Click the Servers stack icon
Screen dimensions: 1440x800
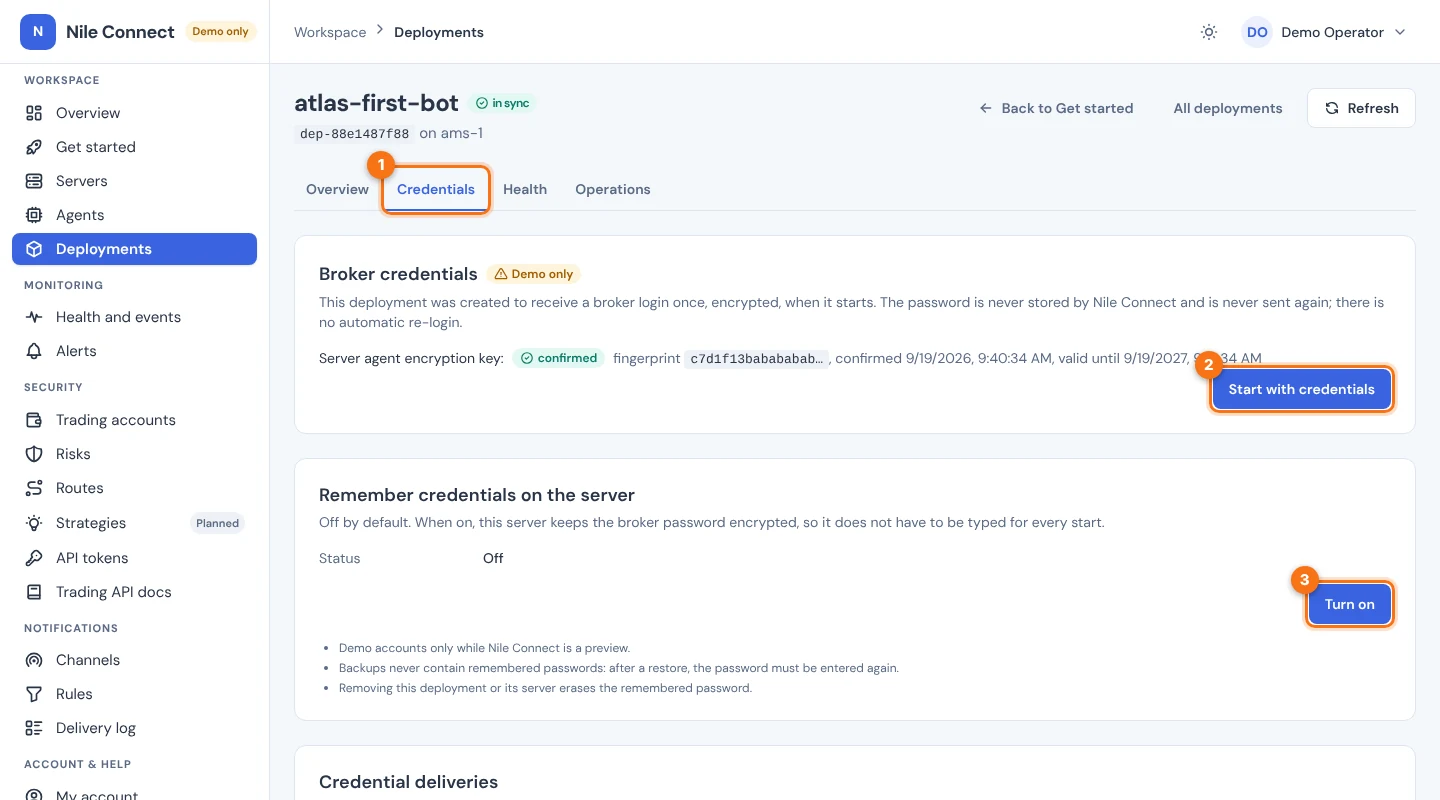click(34, 181)
